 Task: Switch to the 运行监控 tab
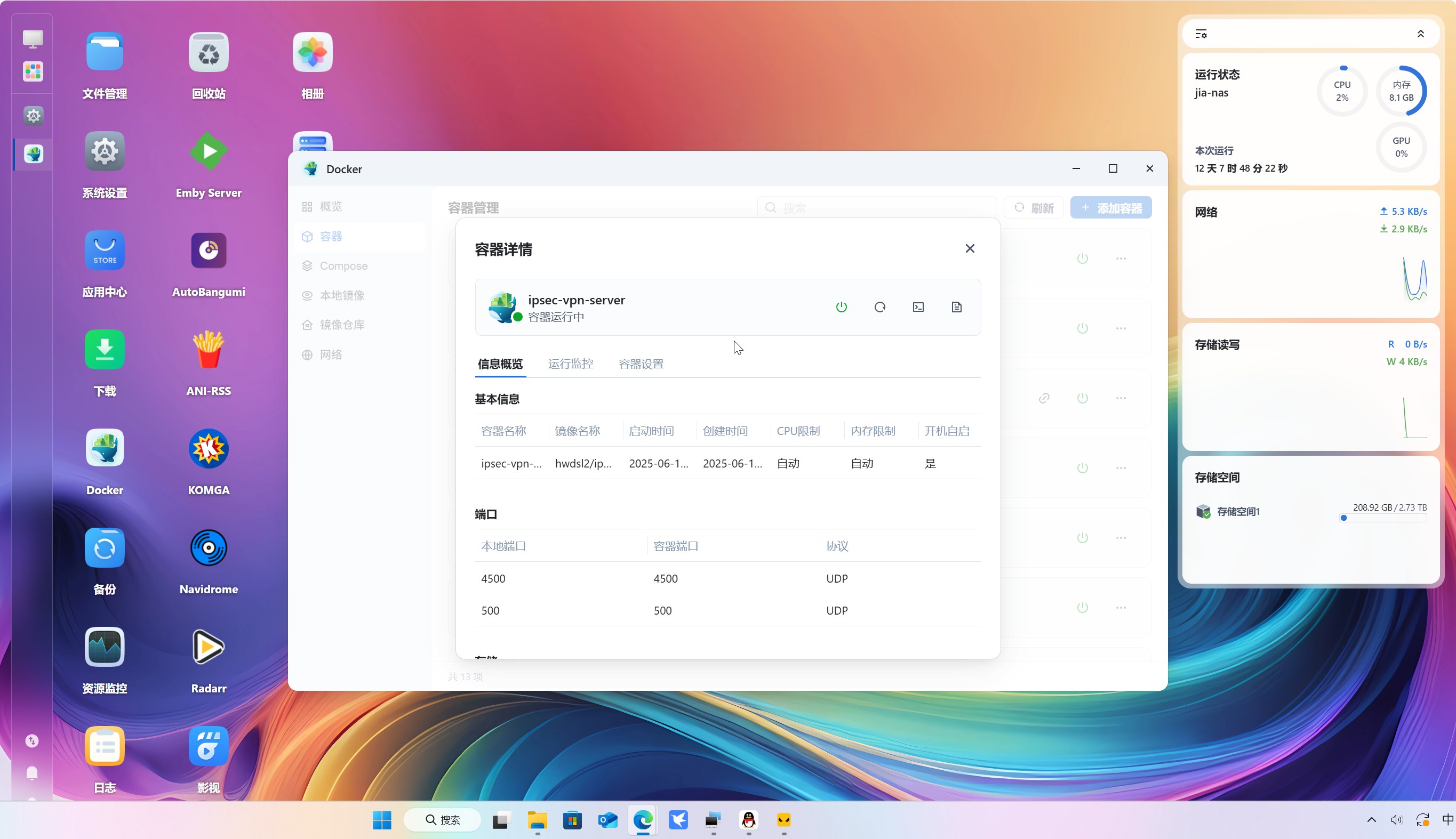tap(570, 364)
